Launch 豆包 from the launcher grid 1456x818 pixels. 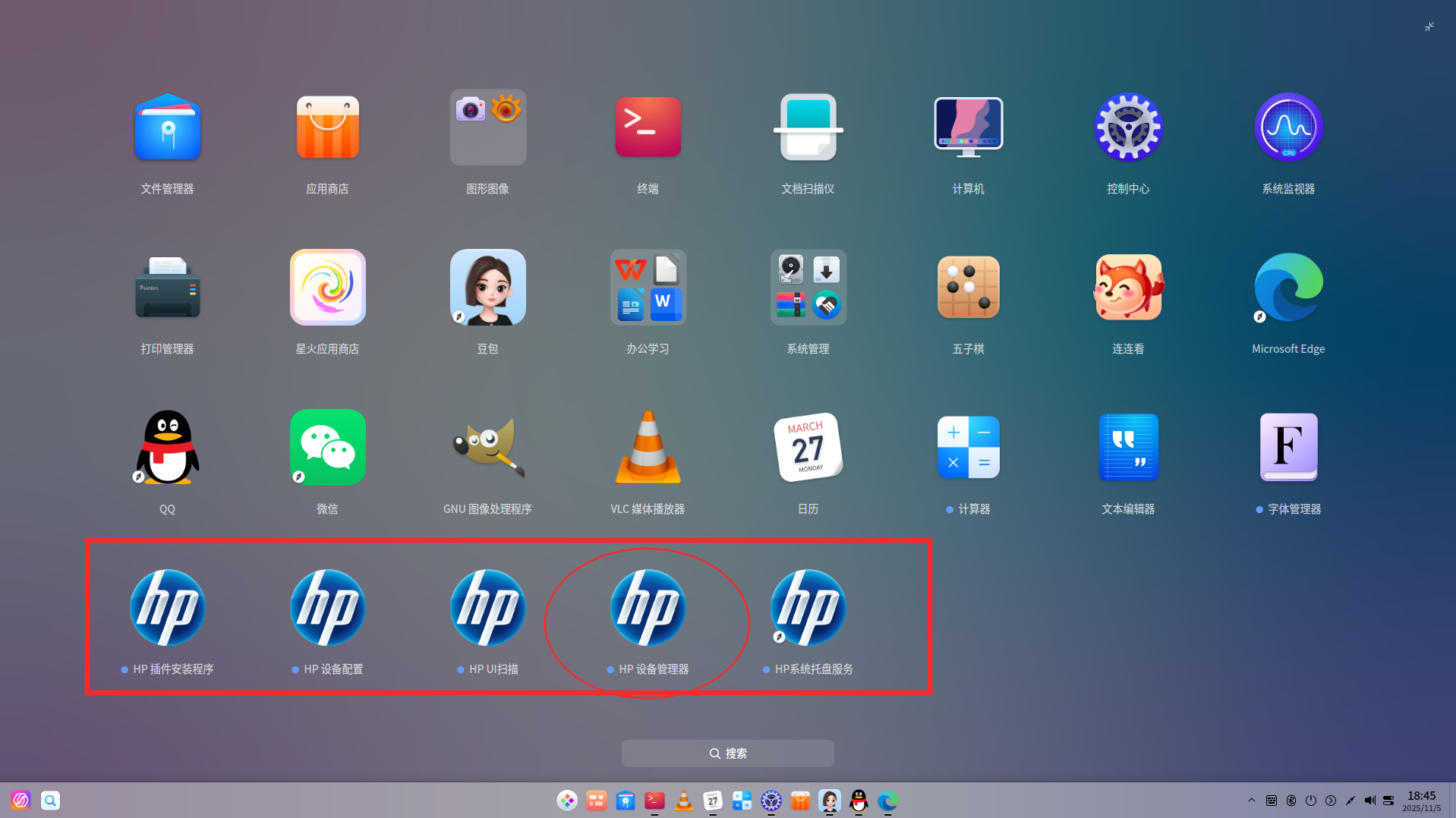point(487,288)
